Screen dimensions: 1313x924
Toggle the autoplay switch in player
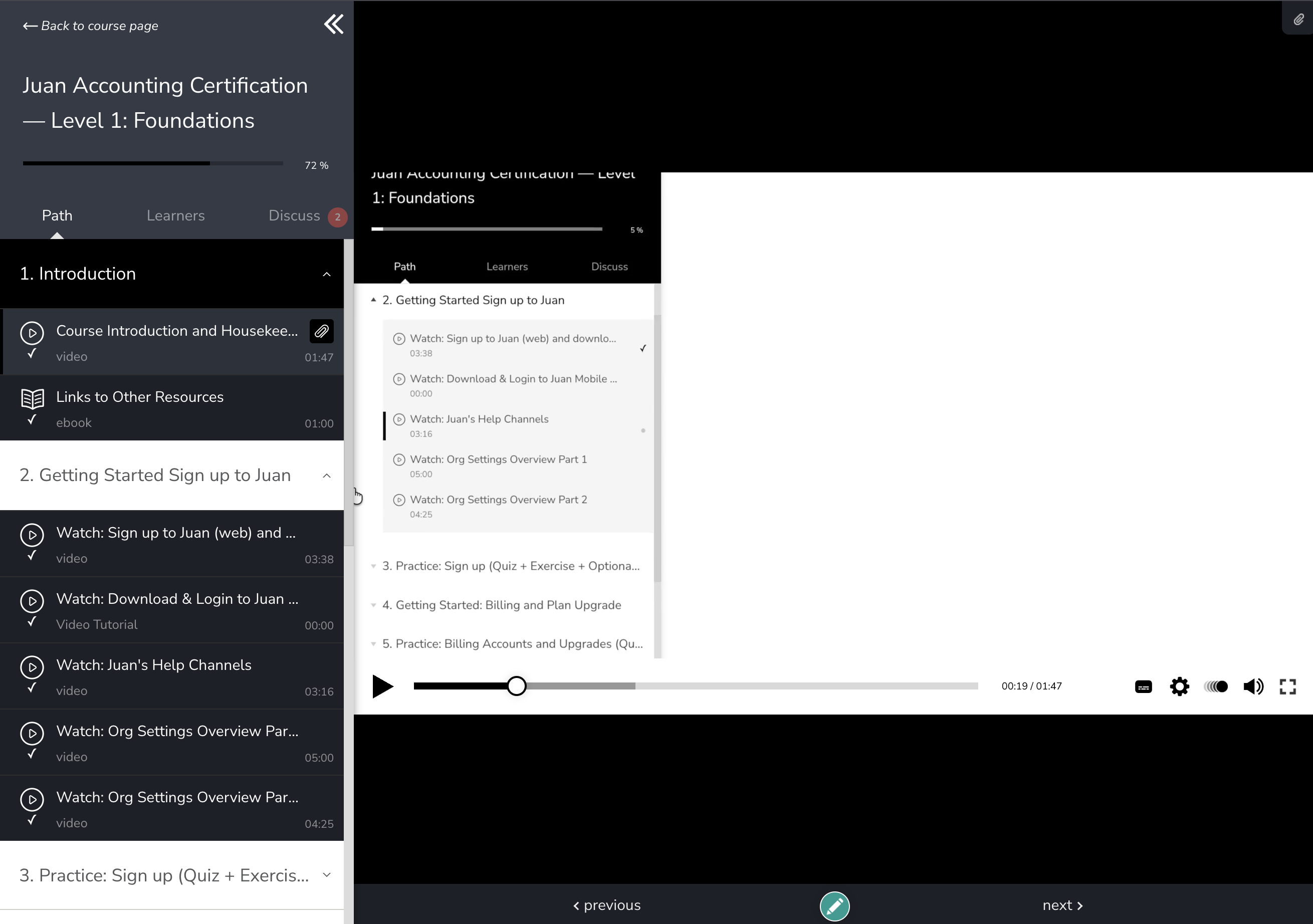[1216, 686]
